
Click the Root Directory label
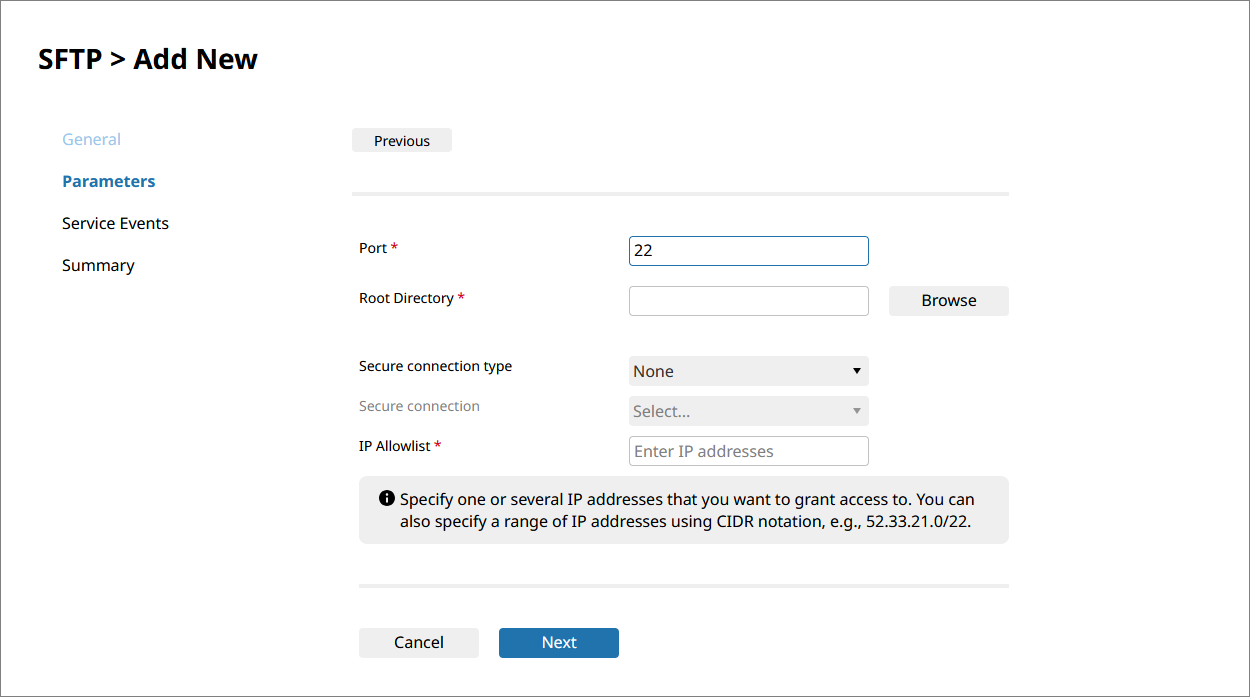point(406,298)
